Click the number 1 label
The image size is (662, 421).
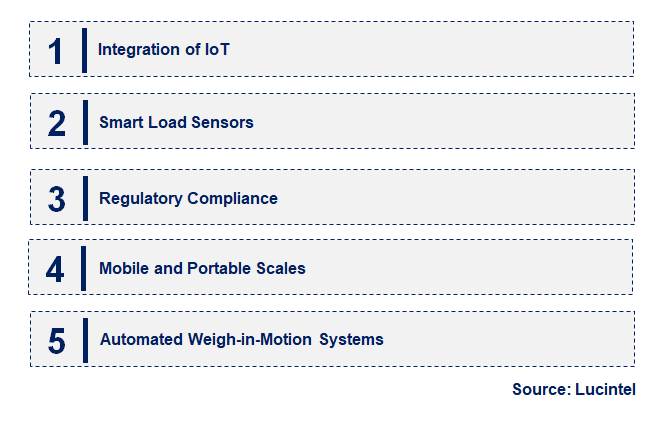tap(55, 52)
